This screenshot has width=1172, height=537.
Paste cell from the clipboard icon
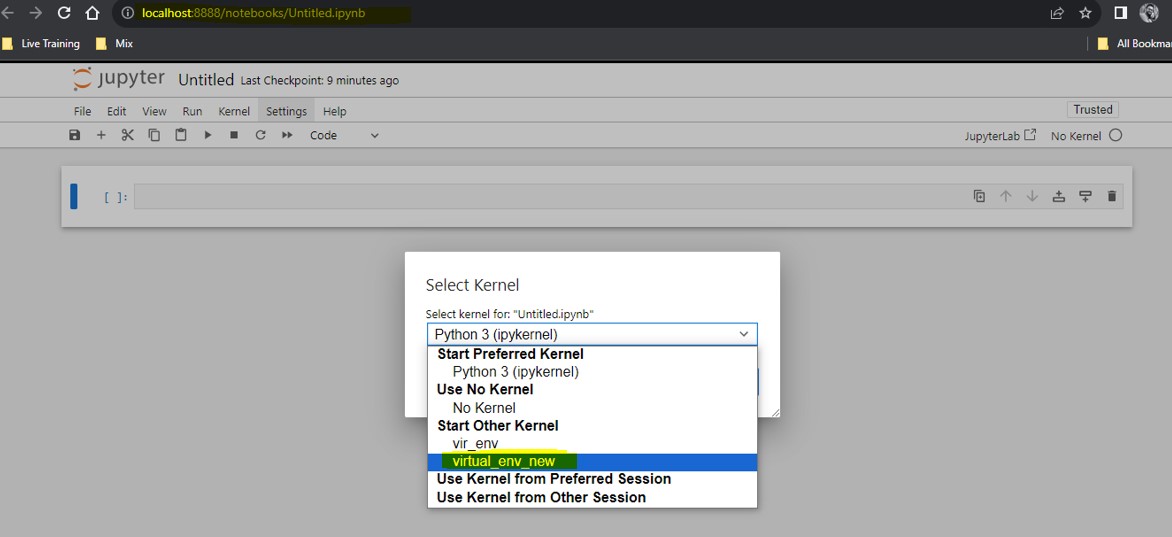tap(181, 135)
